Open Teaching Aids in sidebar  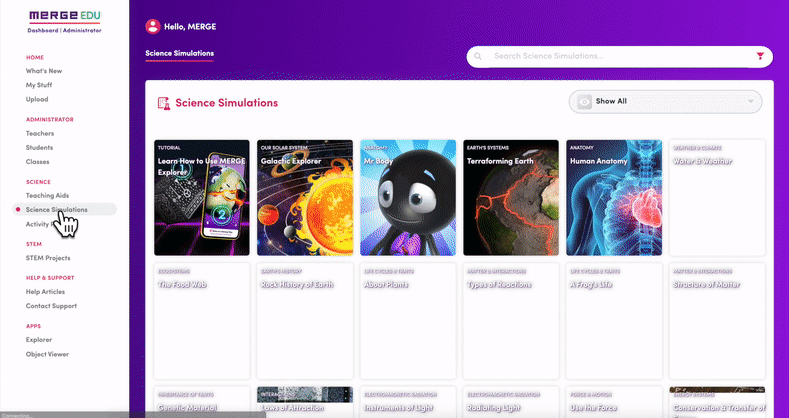47,195
